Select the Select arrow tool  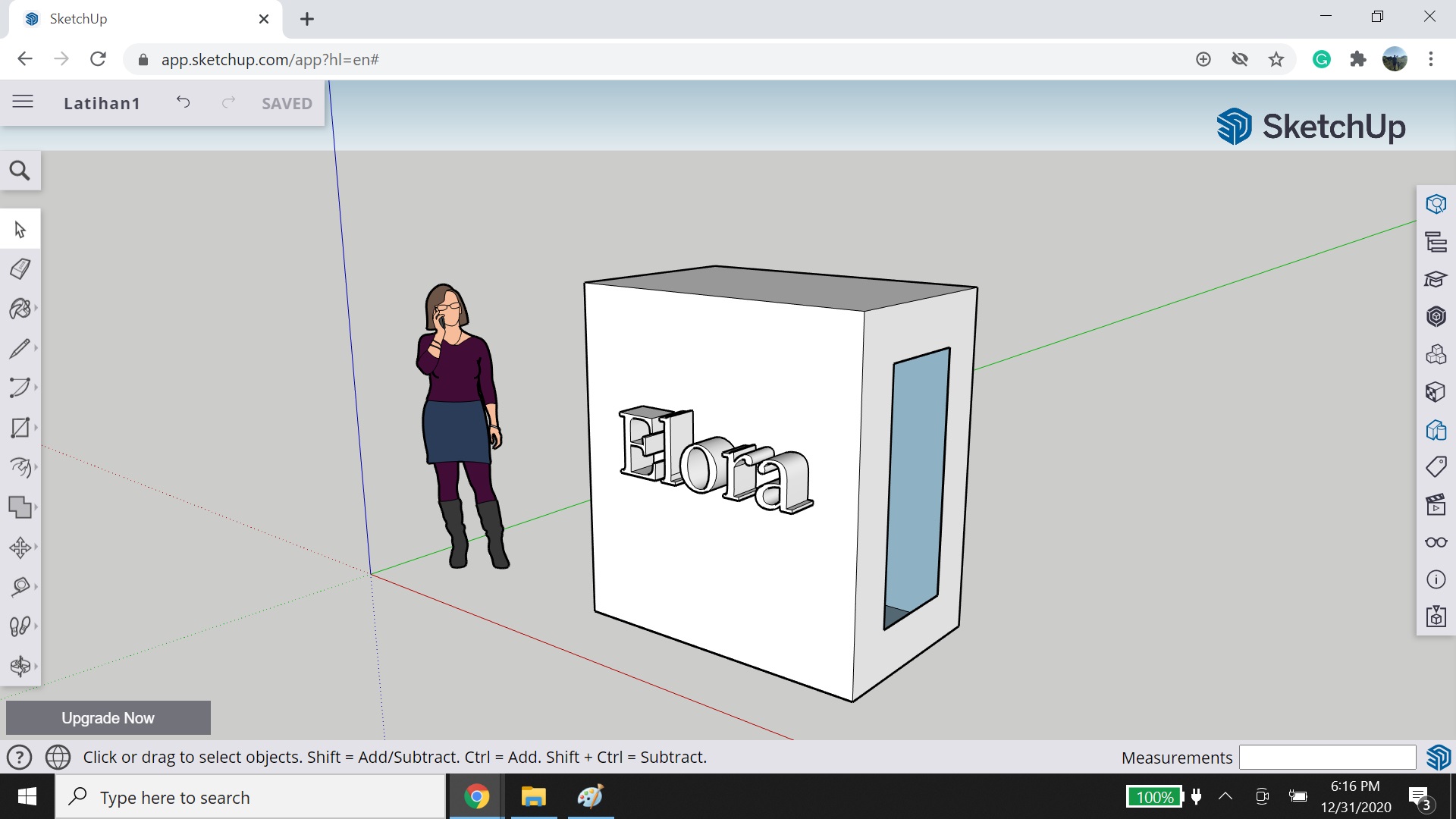(20, 229)
